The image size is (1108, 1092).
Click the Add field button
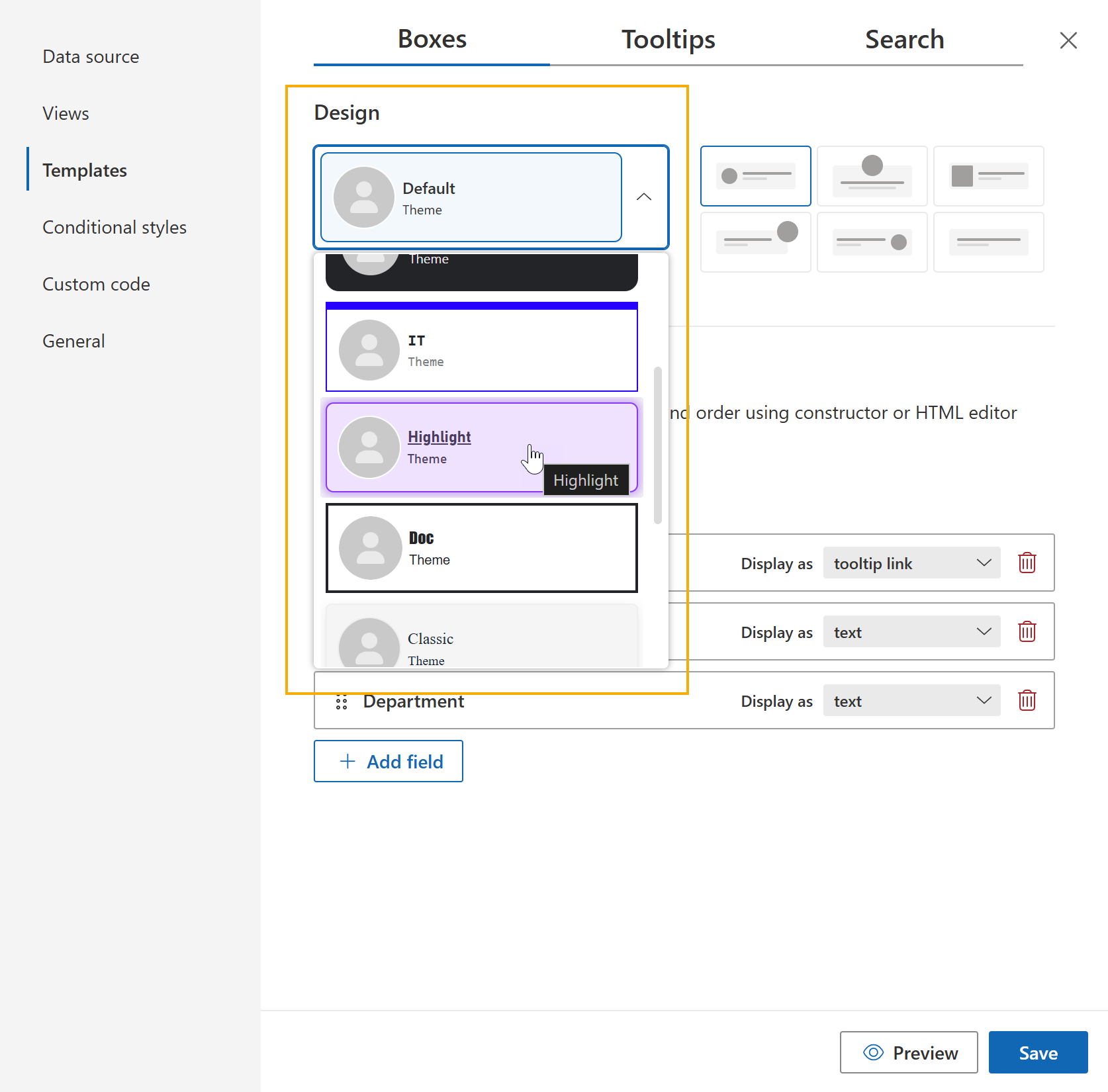pyautogui.click(x=388, y=761)
